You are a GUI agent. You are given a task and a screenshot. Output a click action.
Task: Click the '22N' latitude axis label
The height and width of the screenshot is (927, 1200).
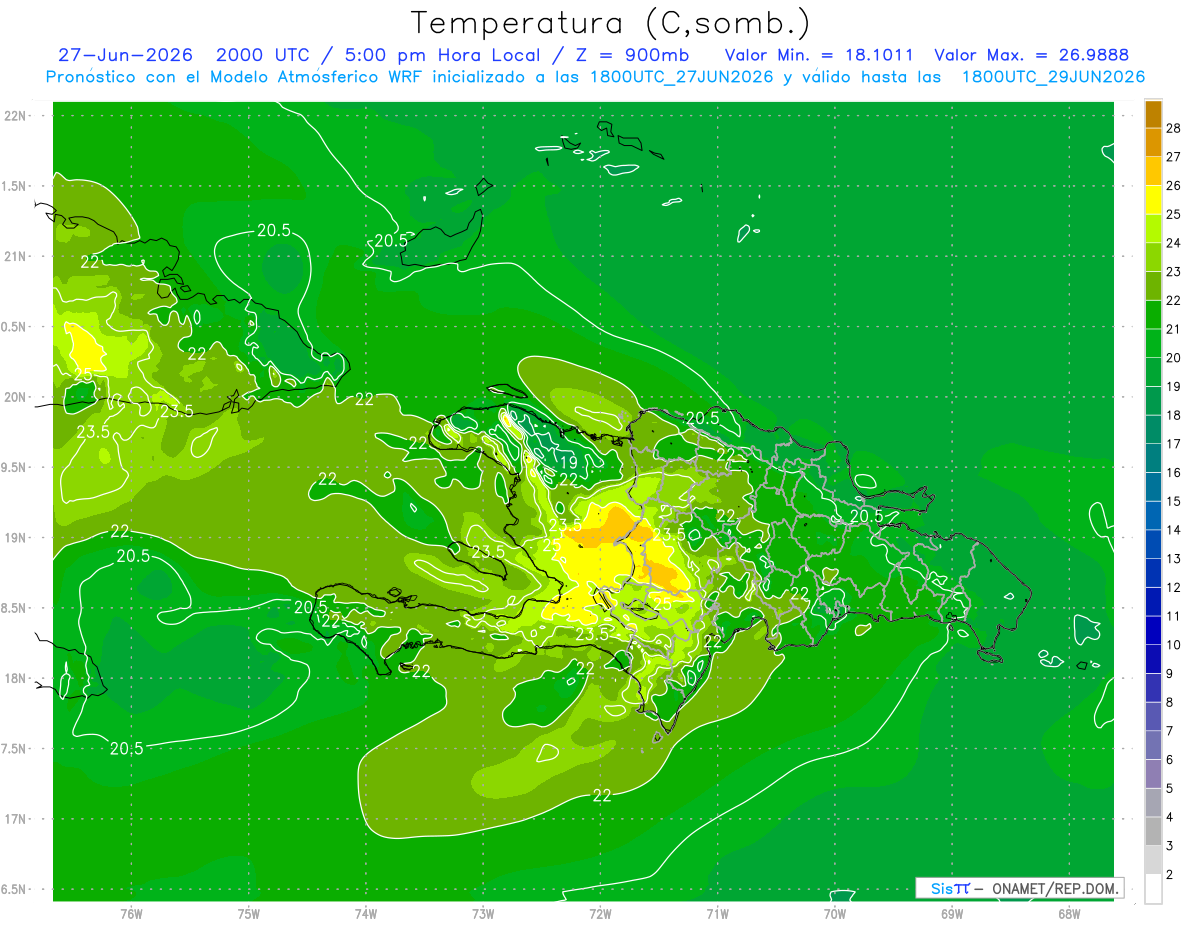pyautogui.click(x=15, y=116)
